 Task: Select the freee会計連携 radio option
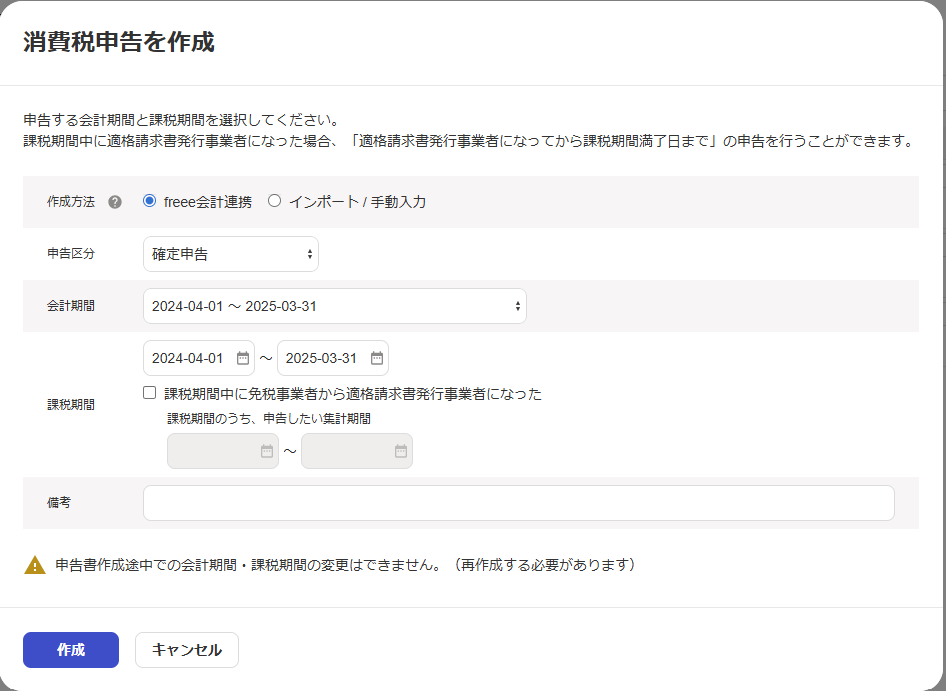pyautogui.click(x=149, y=201)
